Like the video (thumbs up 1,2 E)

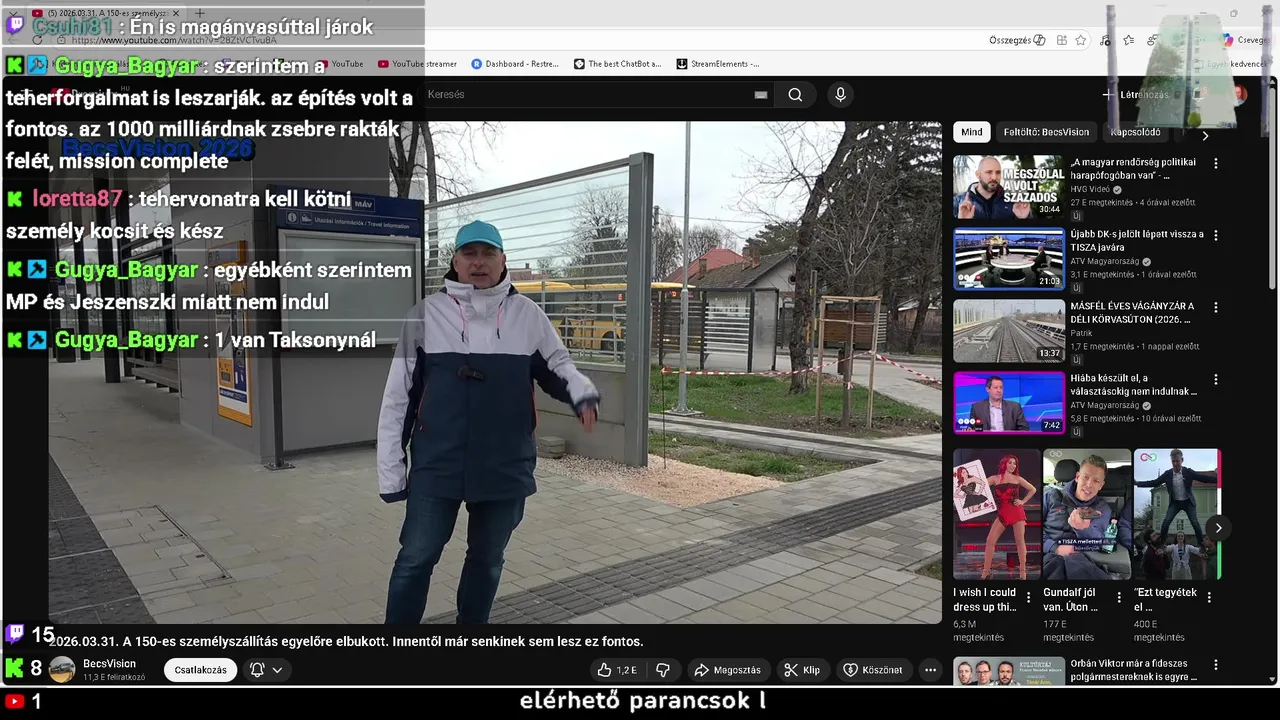point(617,670)
